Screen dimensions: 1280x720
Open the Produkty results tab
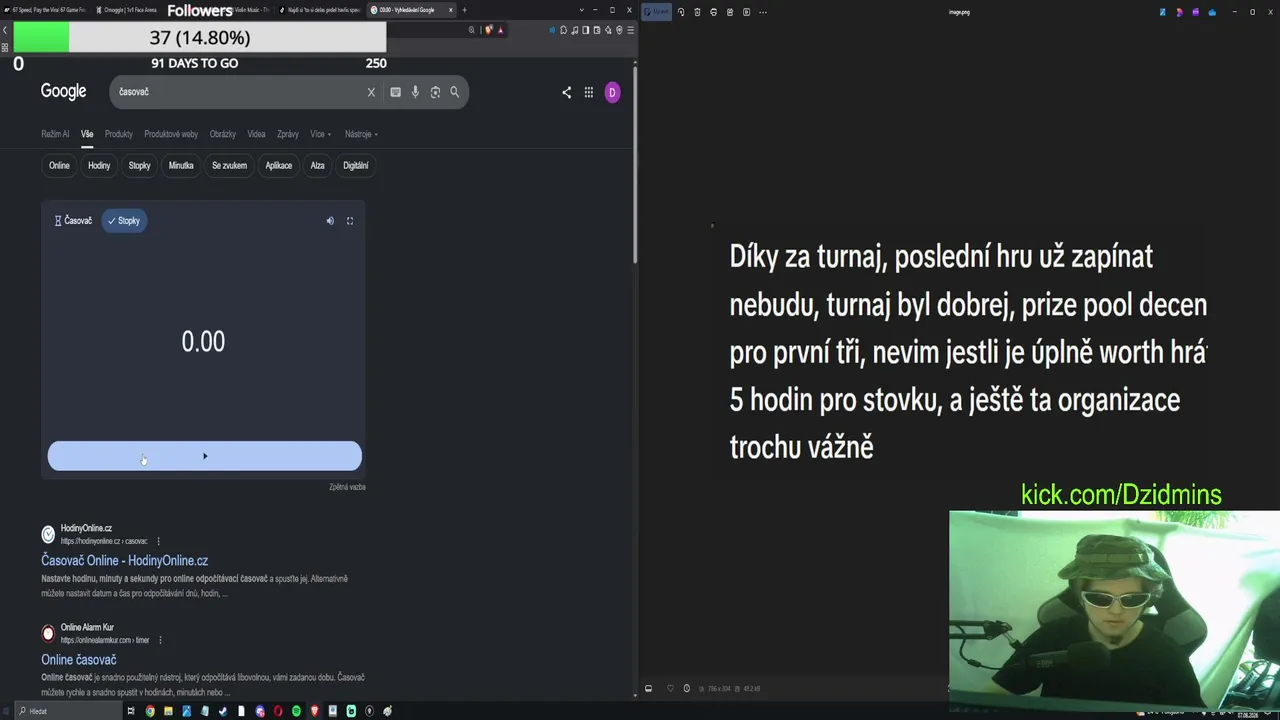119,134
